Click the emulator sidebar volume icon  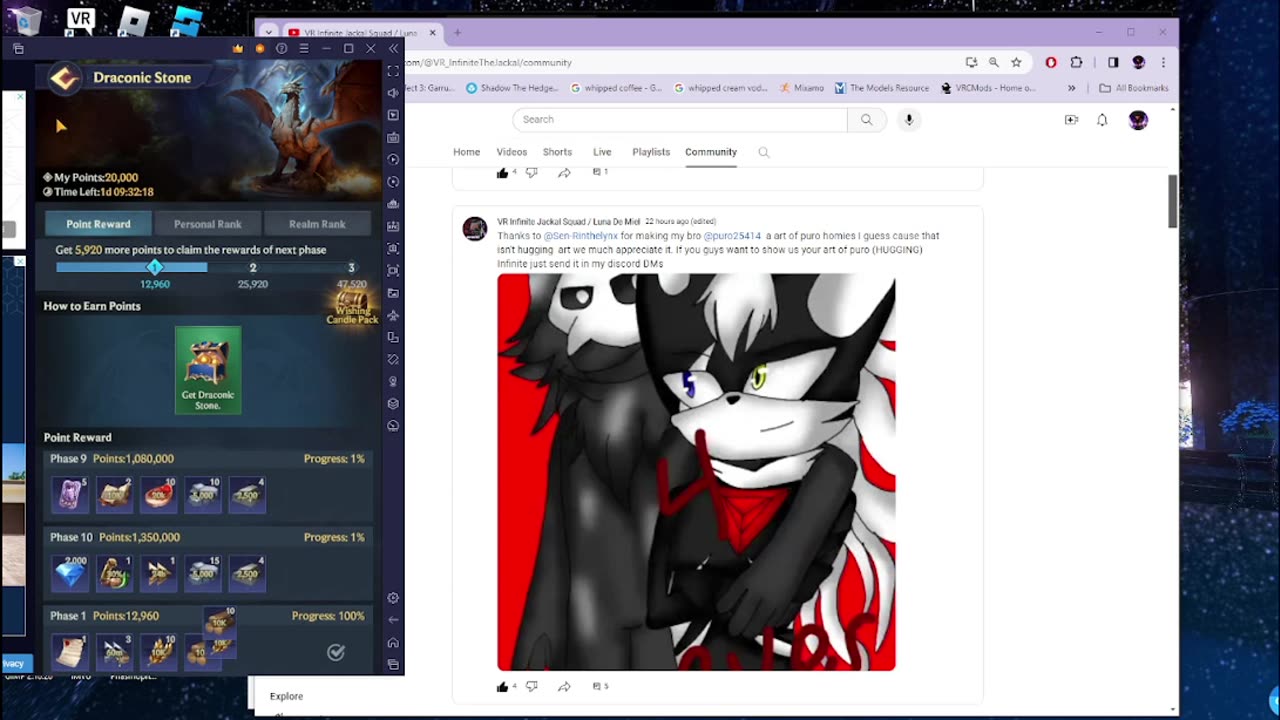coord(393,93)
